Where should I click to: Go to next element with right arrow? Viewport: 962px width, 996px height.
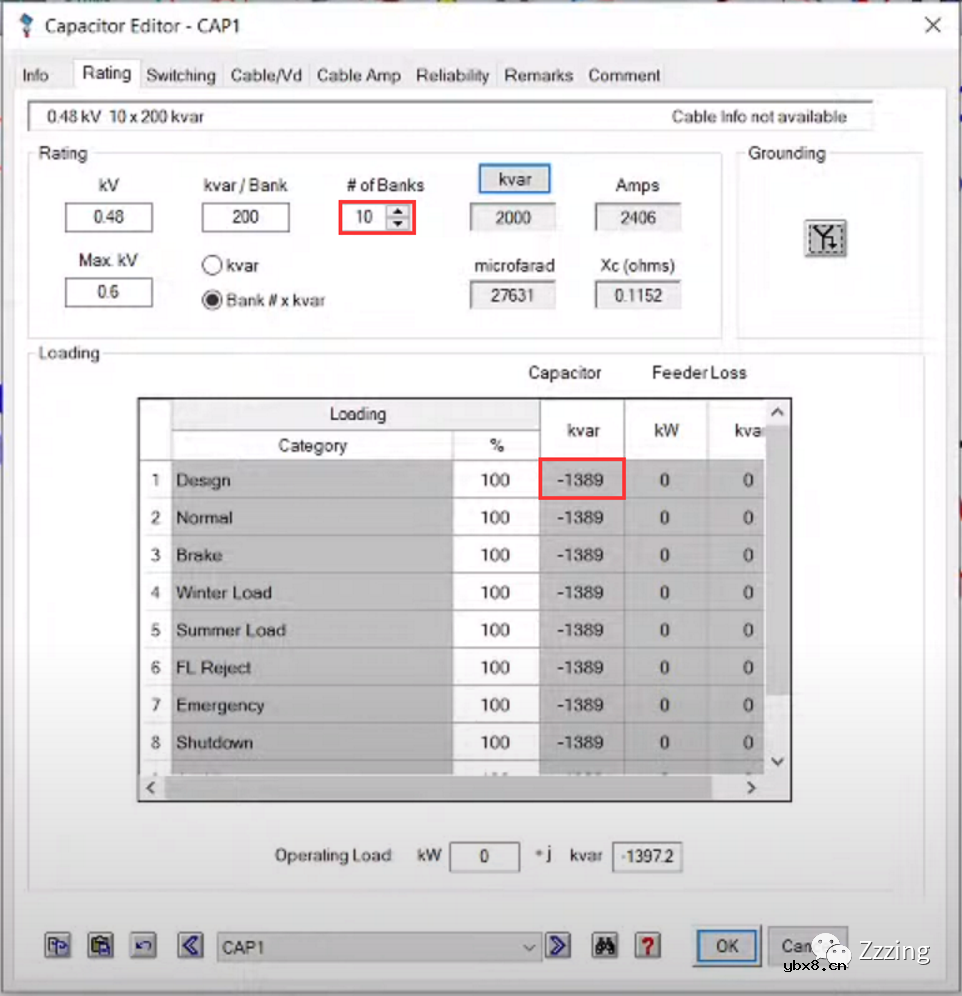pyautogui.click(x=558, y=945)
